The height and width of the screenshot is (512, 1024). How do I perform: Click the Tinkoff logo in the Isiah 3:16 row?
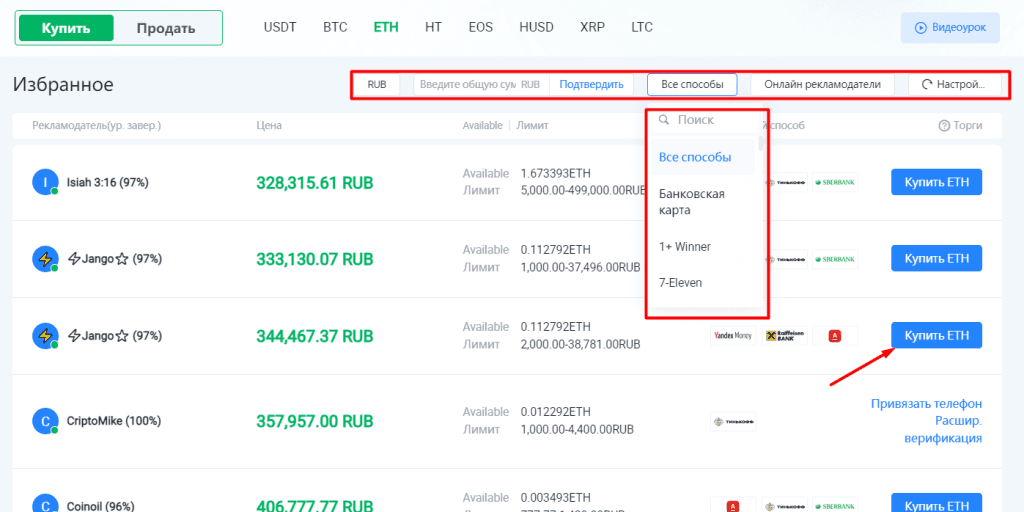(786, 182)
